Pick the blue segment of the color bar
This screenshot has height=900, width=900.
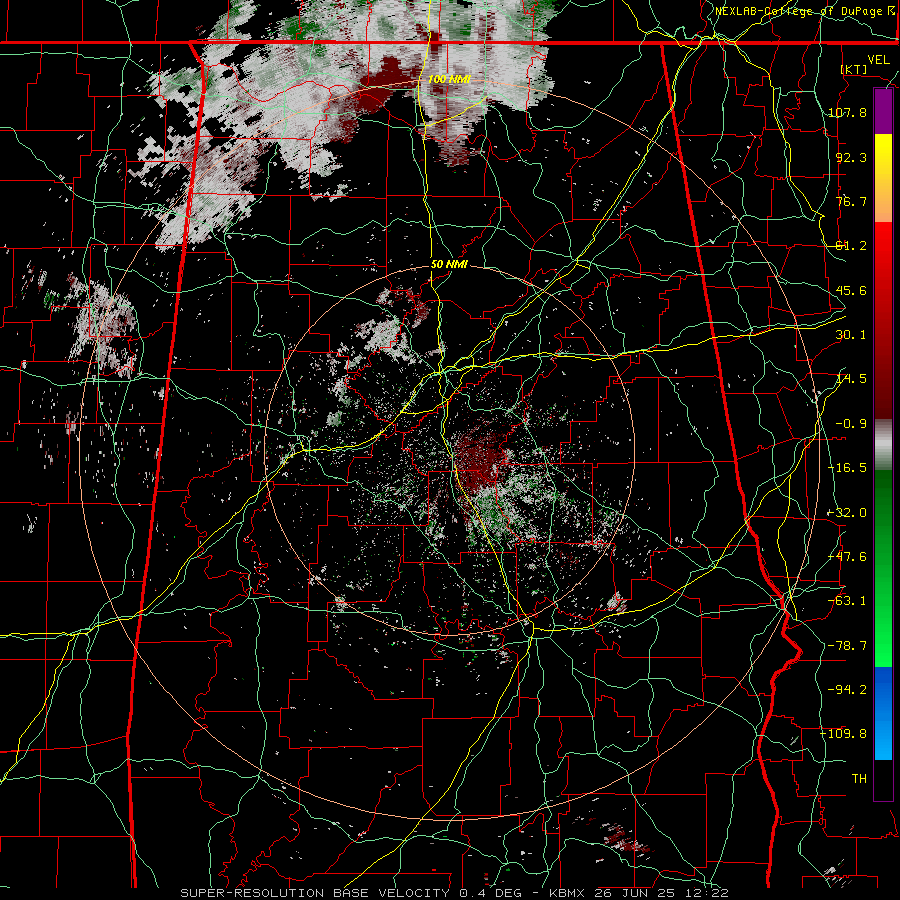(x=883, y=713)
